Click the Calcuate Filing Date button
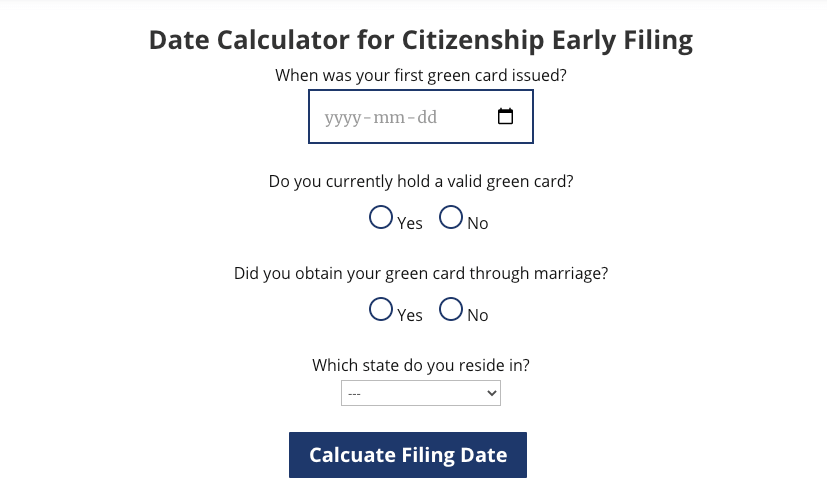Viewport: 827px width, 502px height. (x=408, y=455)
